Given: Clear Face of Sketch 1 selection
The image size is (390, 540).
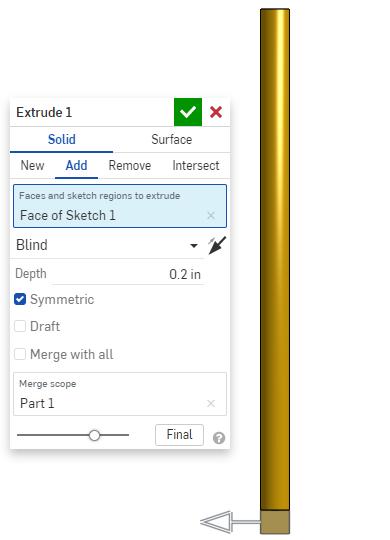Looking at the screenshot, I should (x=211, y=216).
